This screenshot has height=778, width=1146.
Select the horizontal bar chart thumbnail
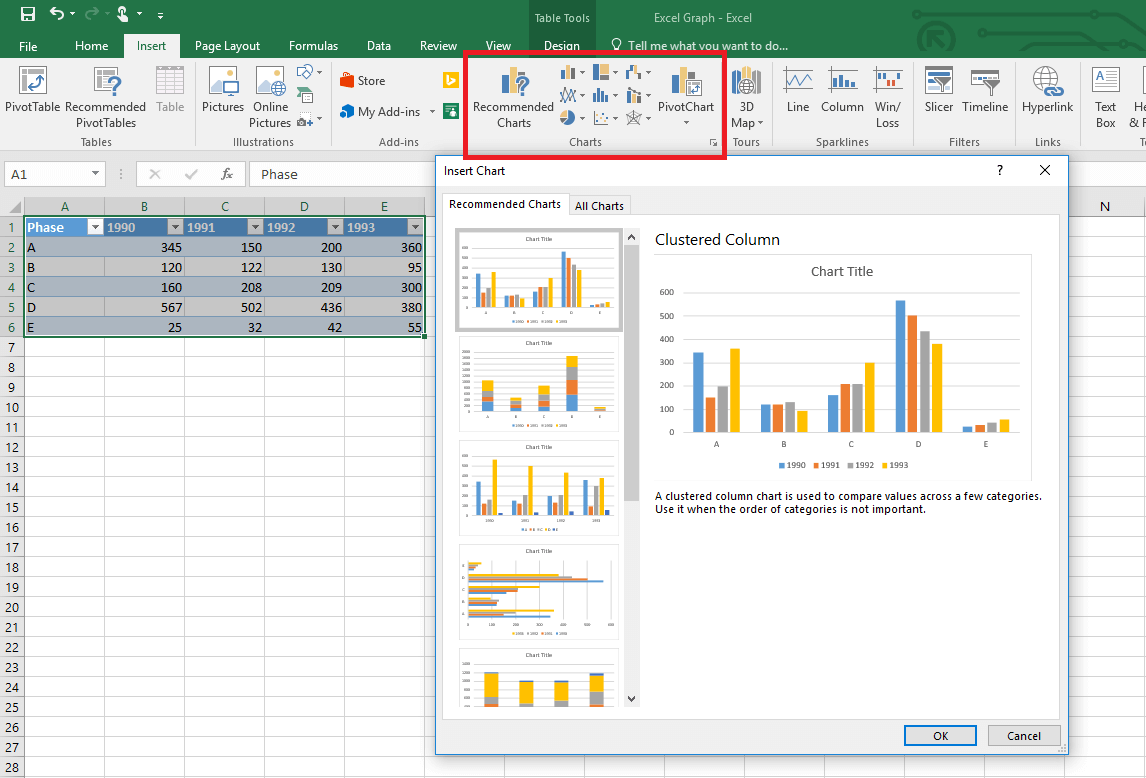pyautogui.click(x=539, y=592)
